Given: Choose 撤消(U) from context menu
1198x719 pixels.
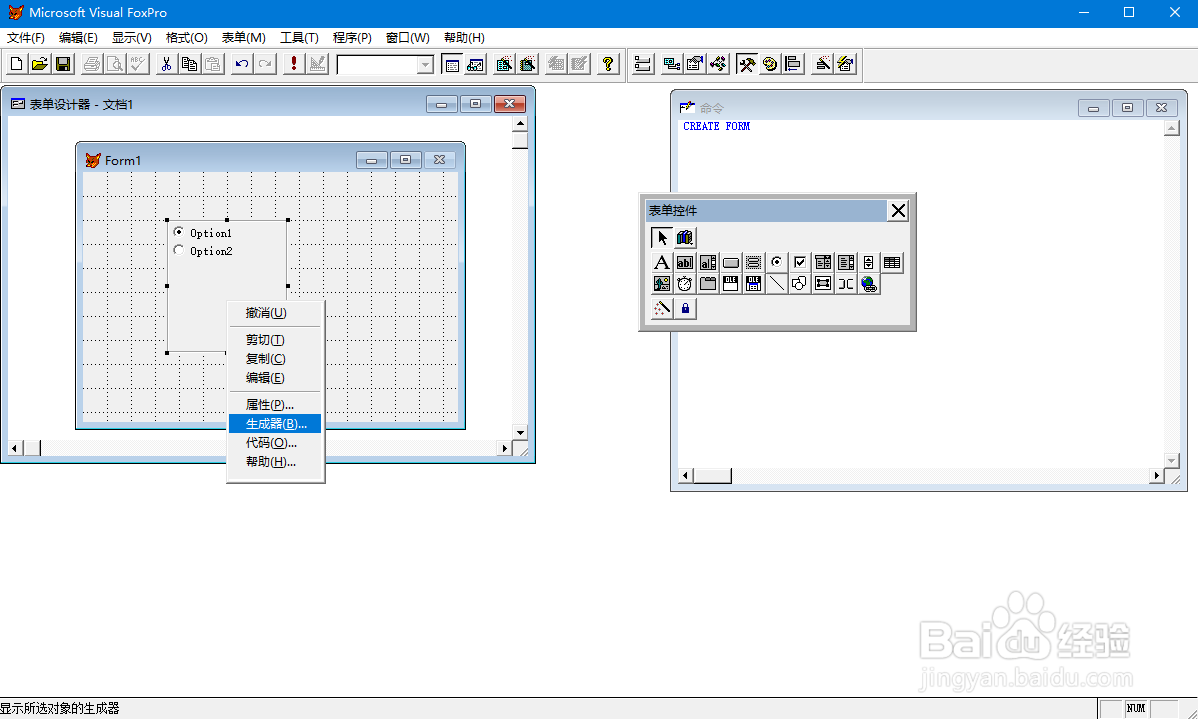Looking at the screenshot, I should (x=275, y=313).
